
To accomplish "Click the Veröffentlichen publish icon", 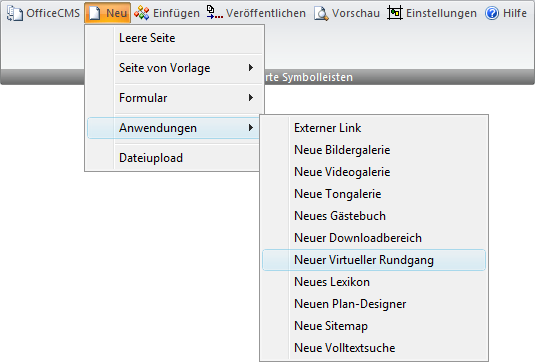I will (x=215, y=13).
